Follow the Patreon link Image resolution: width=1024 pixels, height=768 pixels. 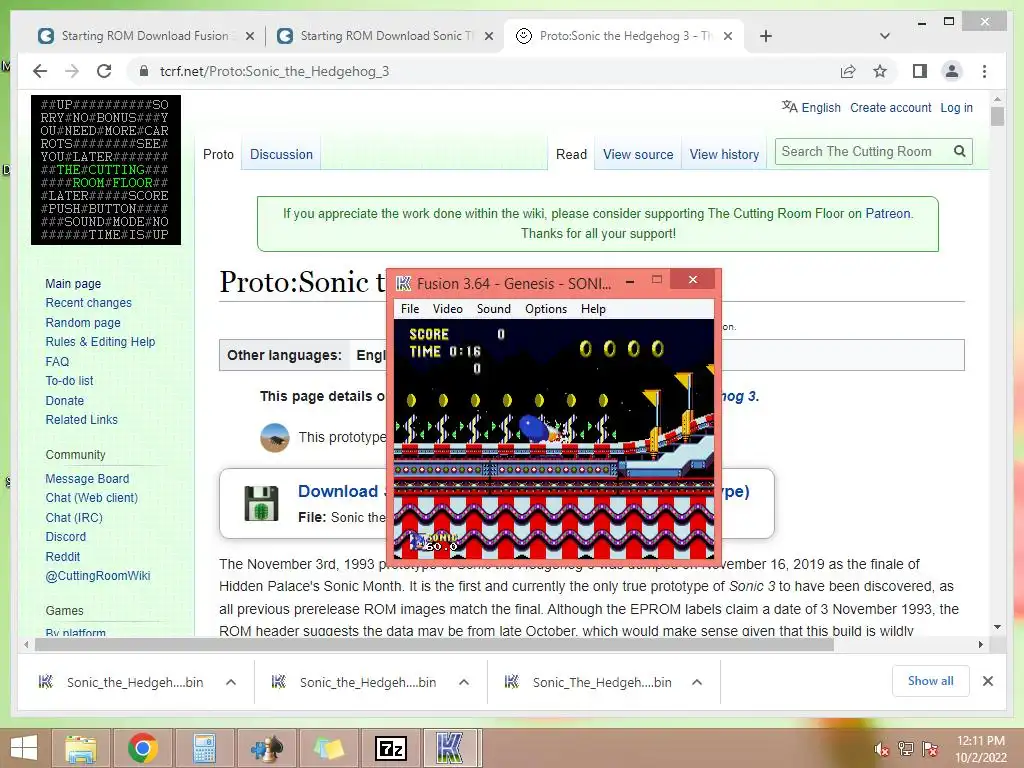tap(888, 214)
